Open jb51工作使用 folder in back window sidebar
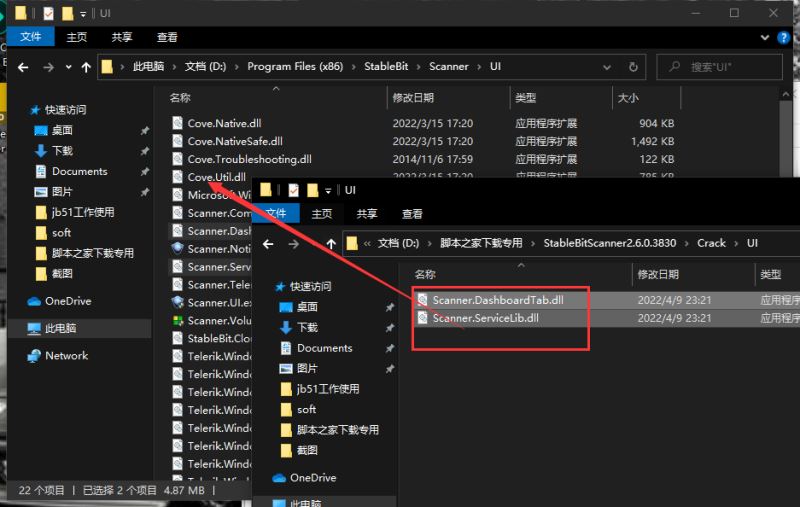This screenshot has height=507, width=800. coord(83,212)
